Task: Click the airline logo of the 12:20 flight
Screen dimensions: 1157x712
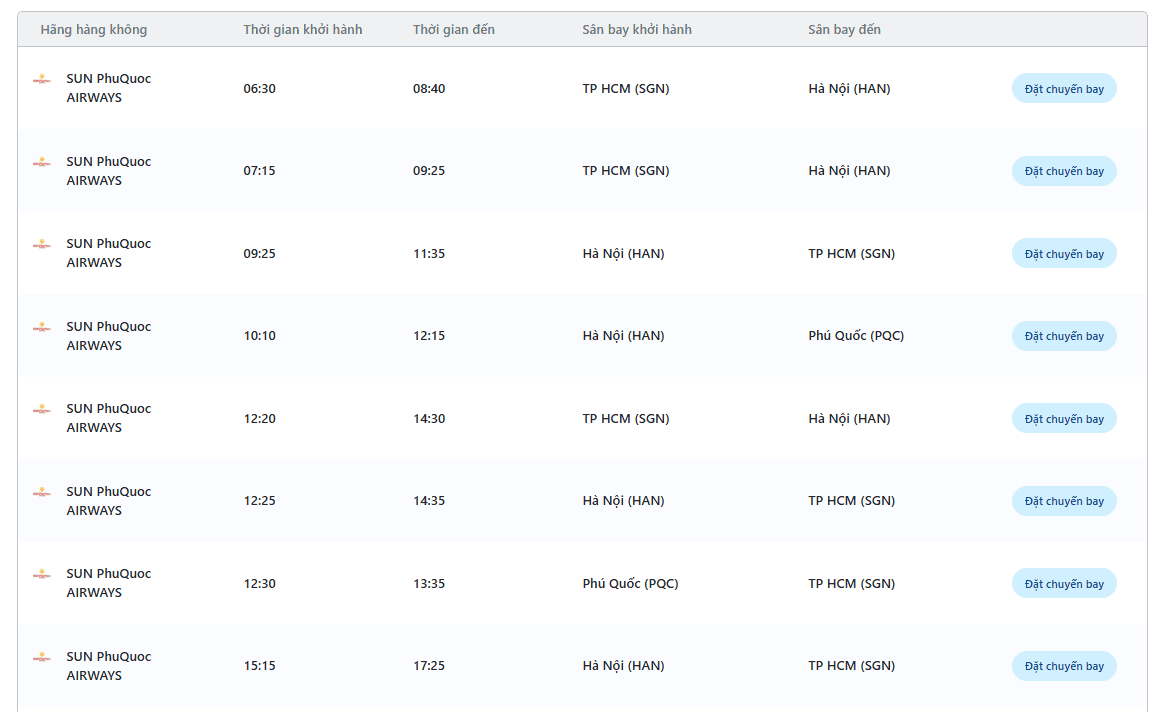Action: coord(42,409)
